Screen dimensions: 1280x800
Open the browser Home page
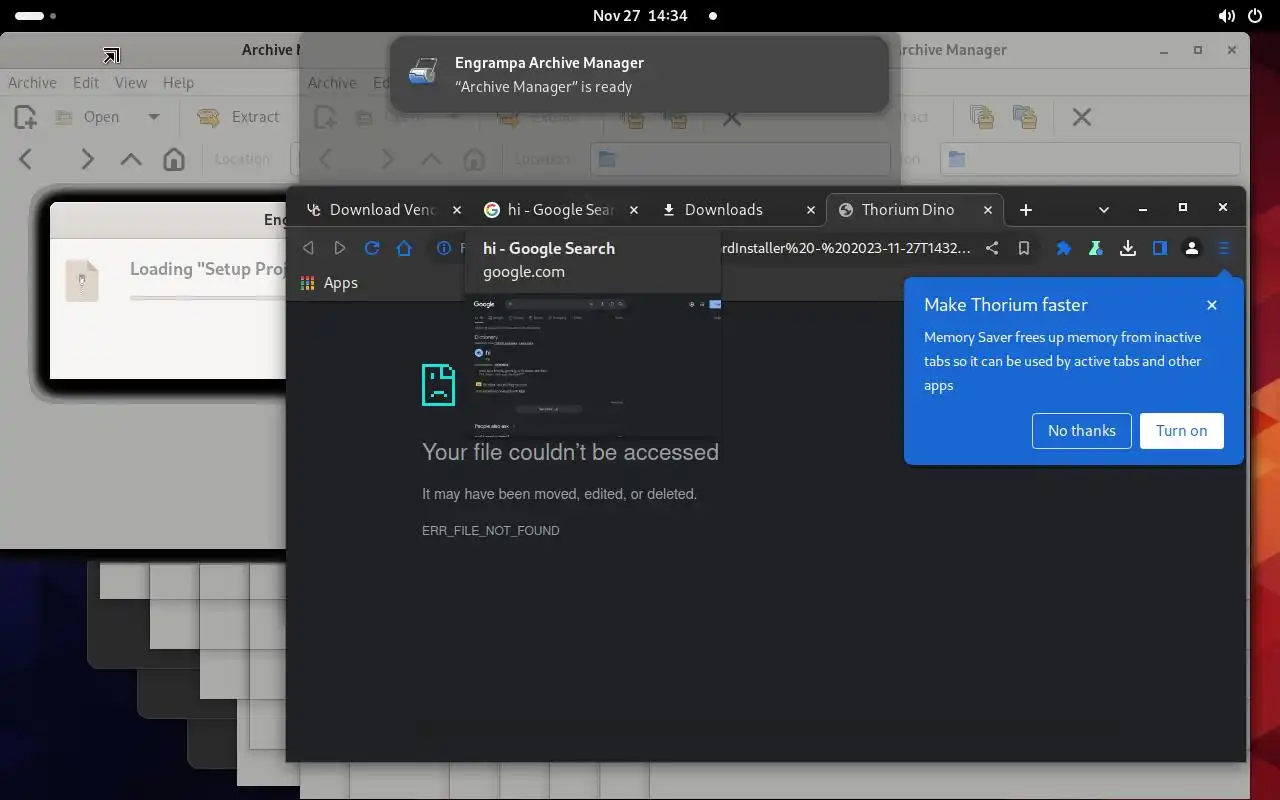click(404, 248)
